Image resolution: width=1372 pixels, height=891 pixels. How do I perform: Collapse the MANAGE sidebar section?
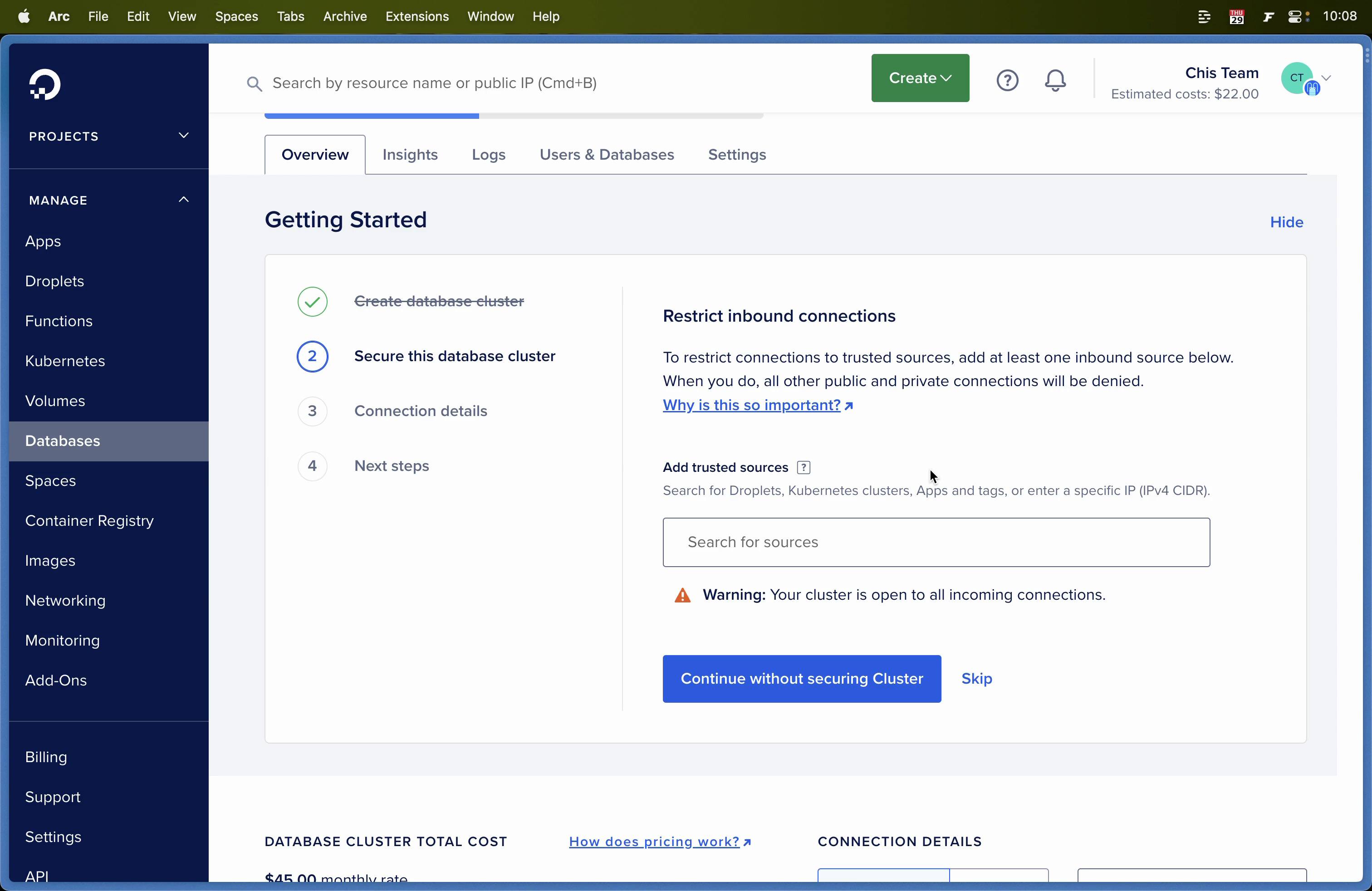pyautogui.click(x=183, y=200)
